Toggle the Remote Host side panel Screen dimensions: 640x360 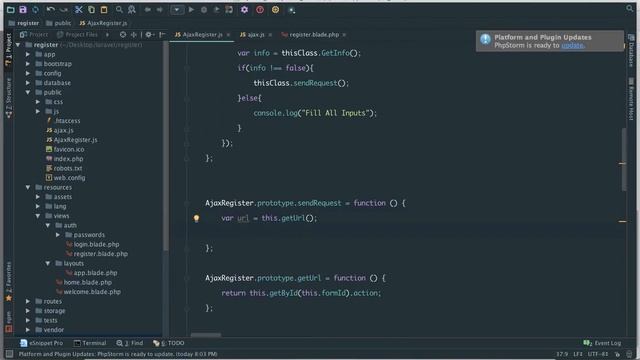[631, 99]
